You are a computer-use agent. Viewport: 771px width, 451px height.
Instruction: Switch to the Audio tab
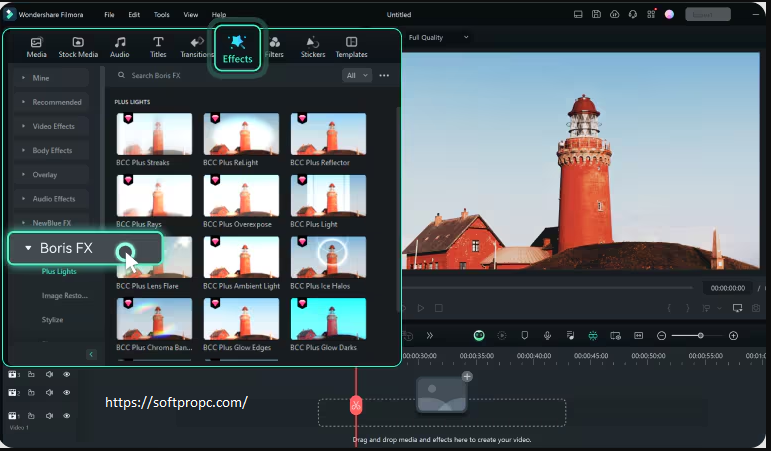(119, 48)
